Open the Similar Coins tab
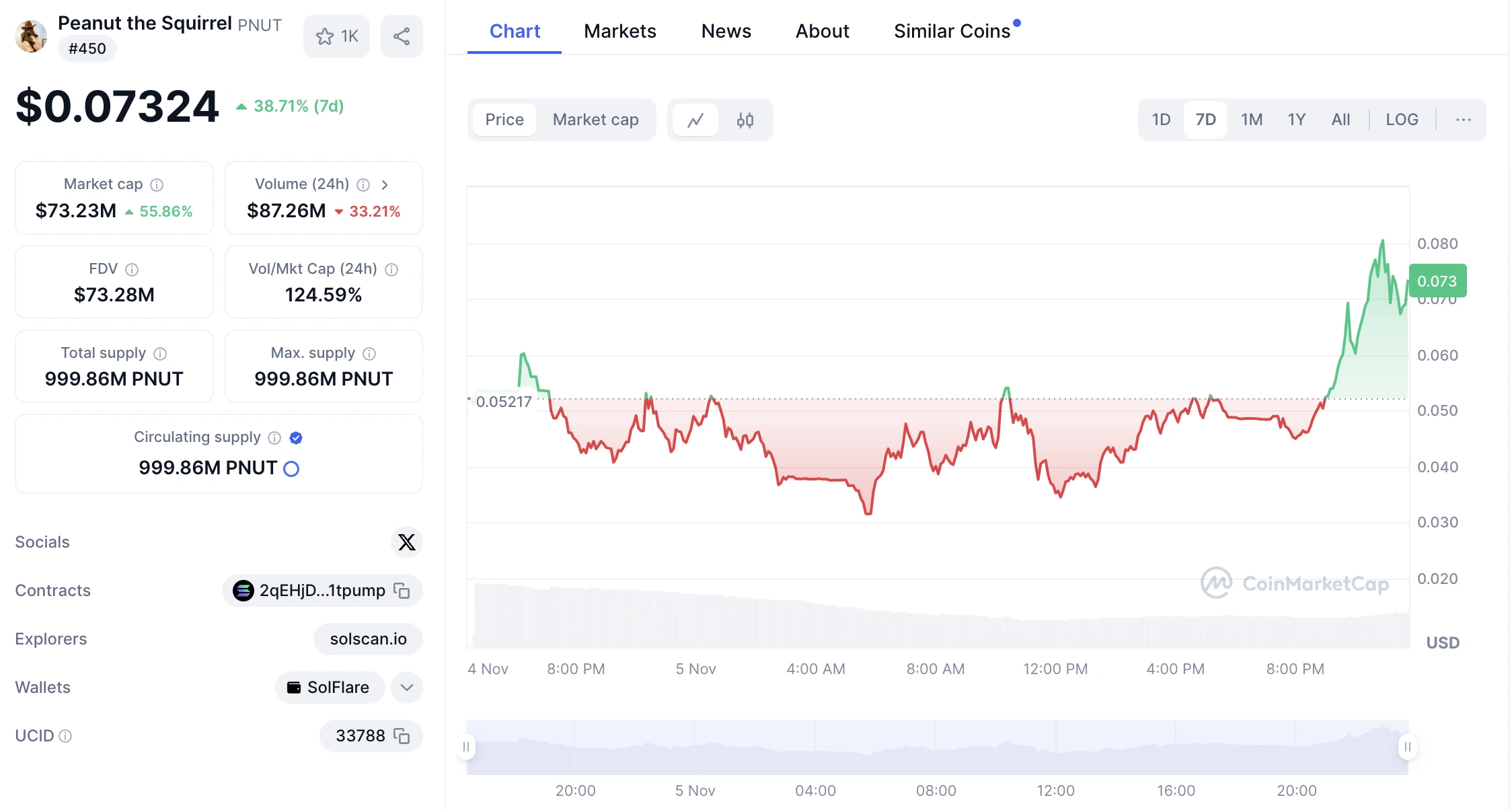This screenshot has height=810, width=1512. pos(952,31)
